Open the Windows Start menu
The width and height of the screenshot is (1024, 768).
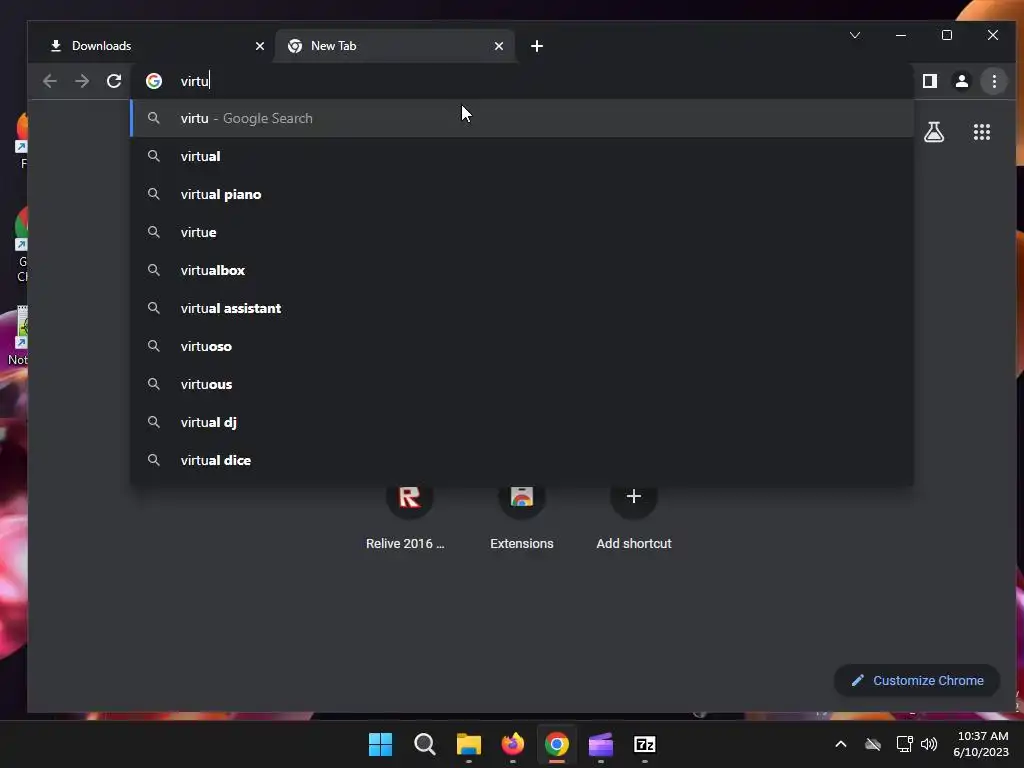coord(380,744)
